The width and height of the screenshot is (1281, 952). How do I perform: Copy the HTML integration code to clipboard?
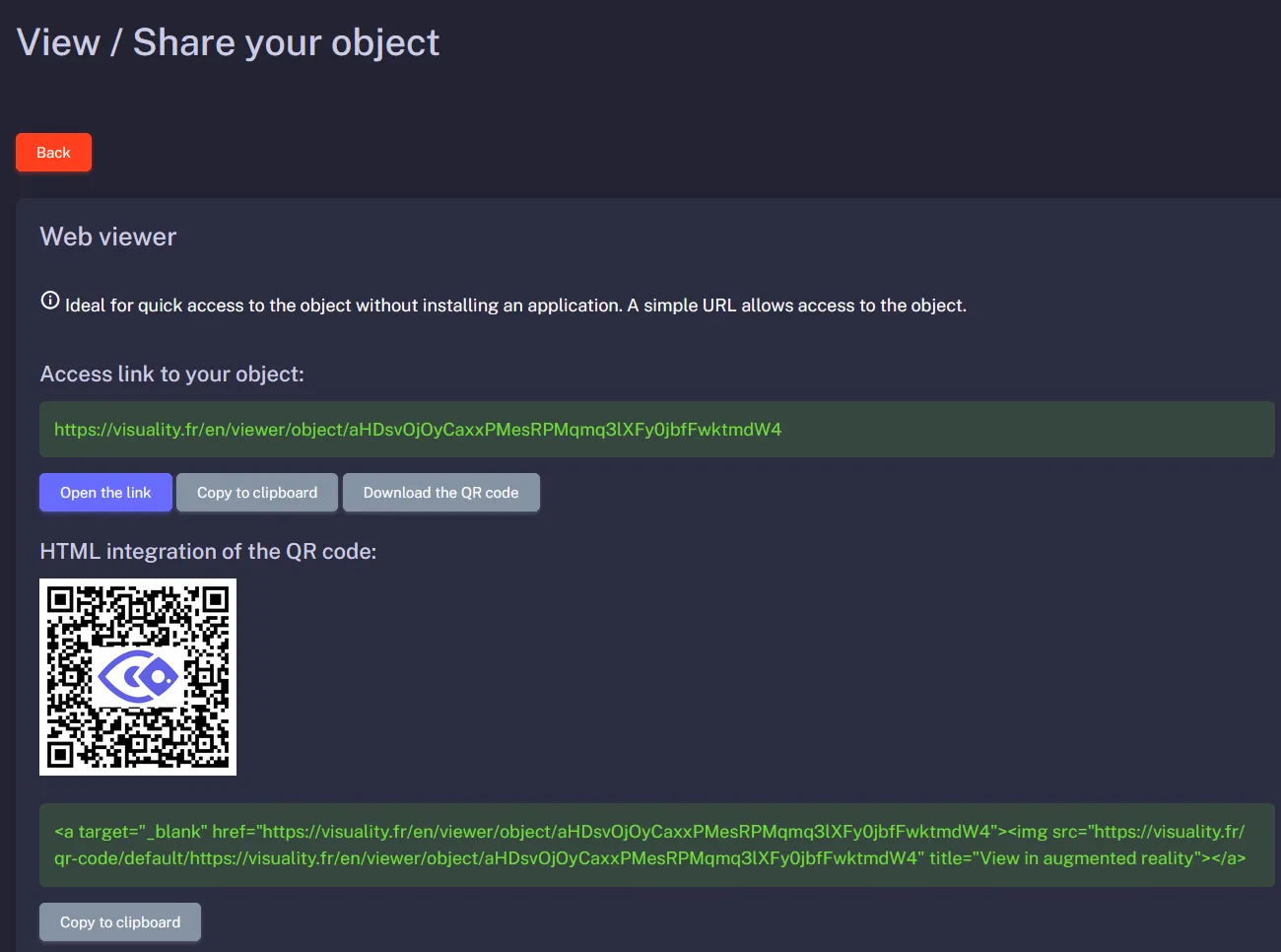tap(119, 921)
